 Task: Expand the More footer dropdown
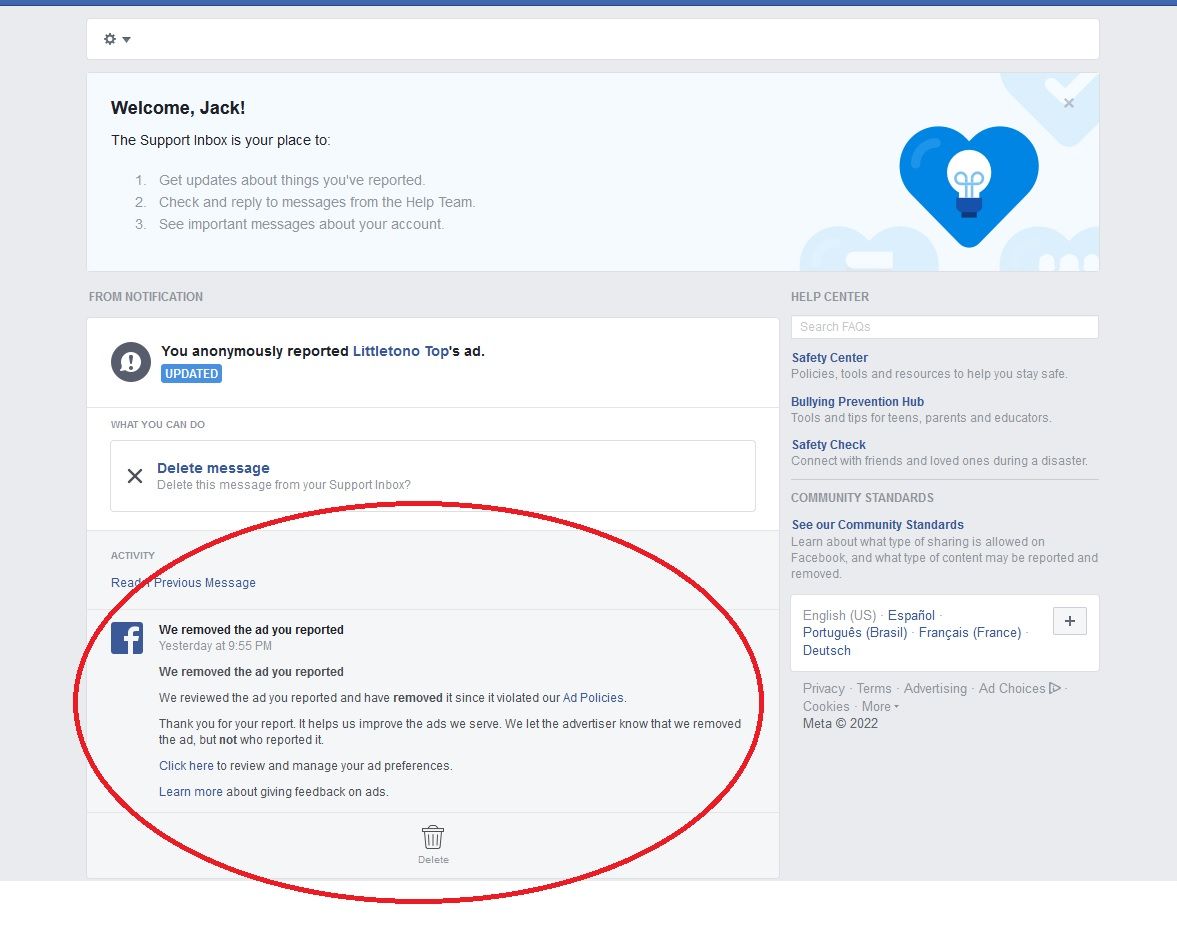pos(880,706)
